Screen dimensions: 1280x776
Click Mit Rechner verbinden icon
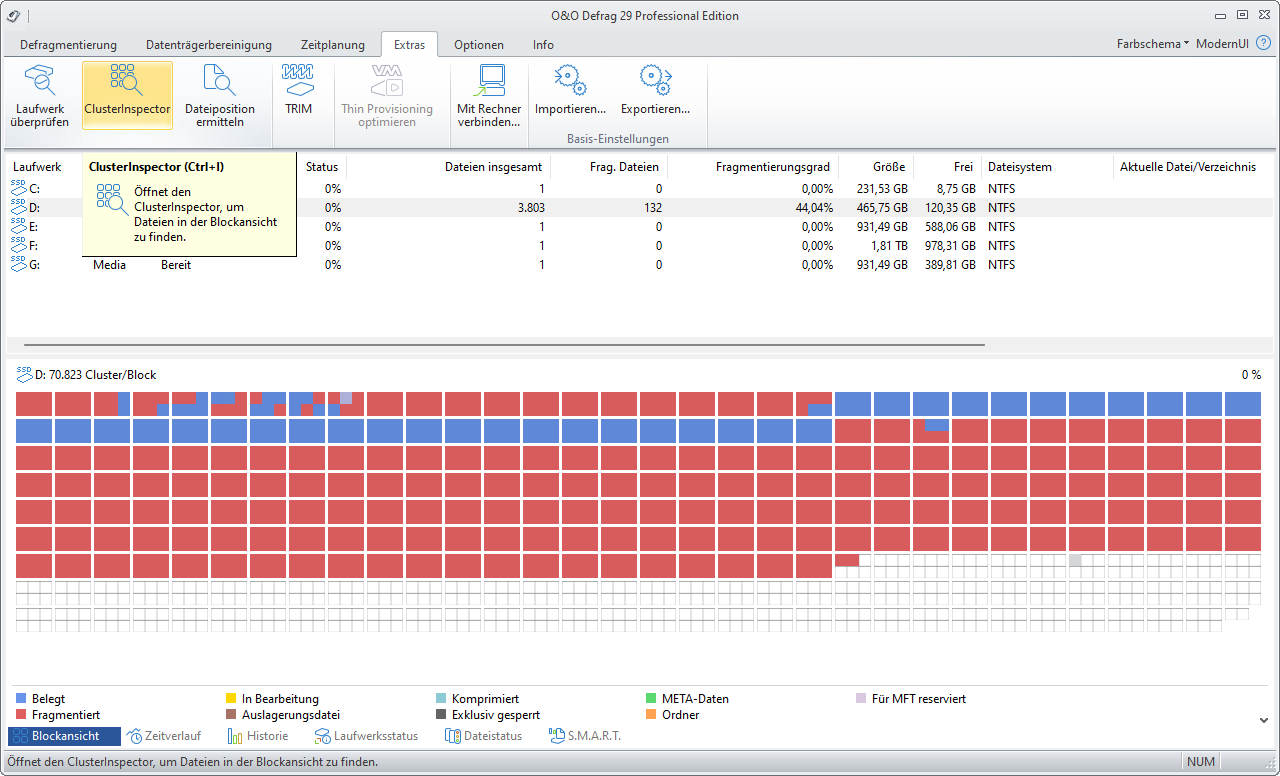[x=489, y=96]
